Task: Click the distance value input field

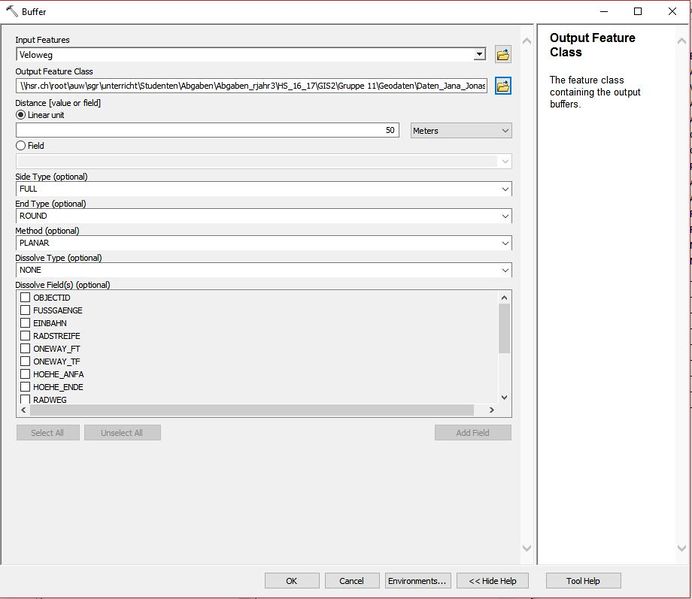Action: click(207, 131)
